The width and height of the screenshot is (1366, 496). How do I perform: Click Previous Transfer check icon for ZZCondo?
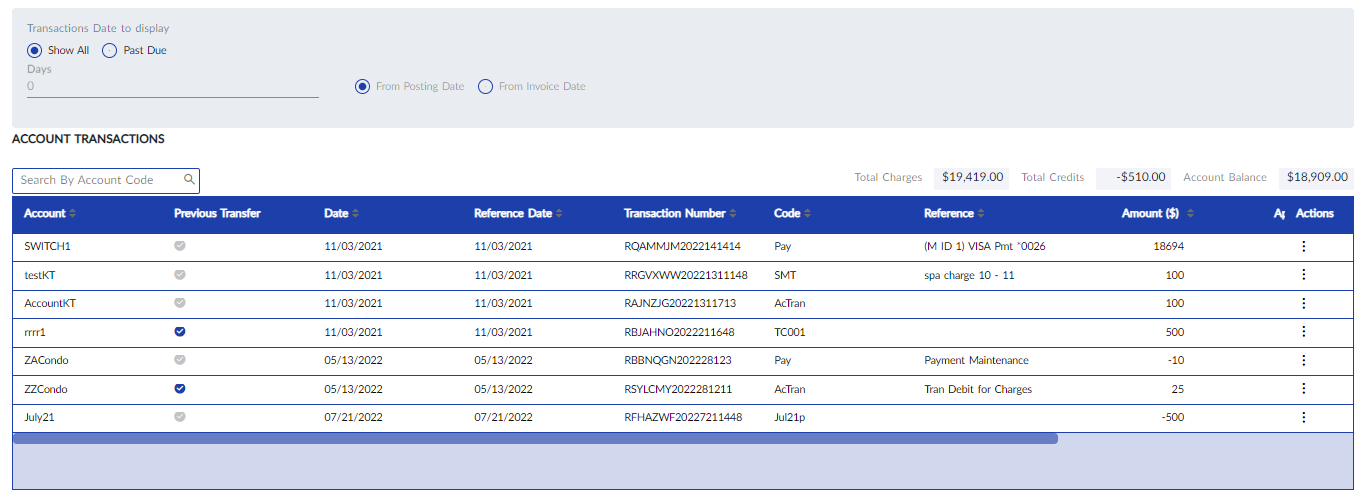(x=180, y=389)
